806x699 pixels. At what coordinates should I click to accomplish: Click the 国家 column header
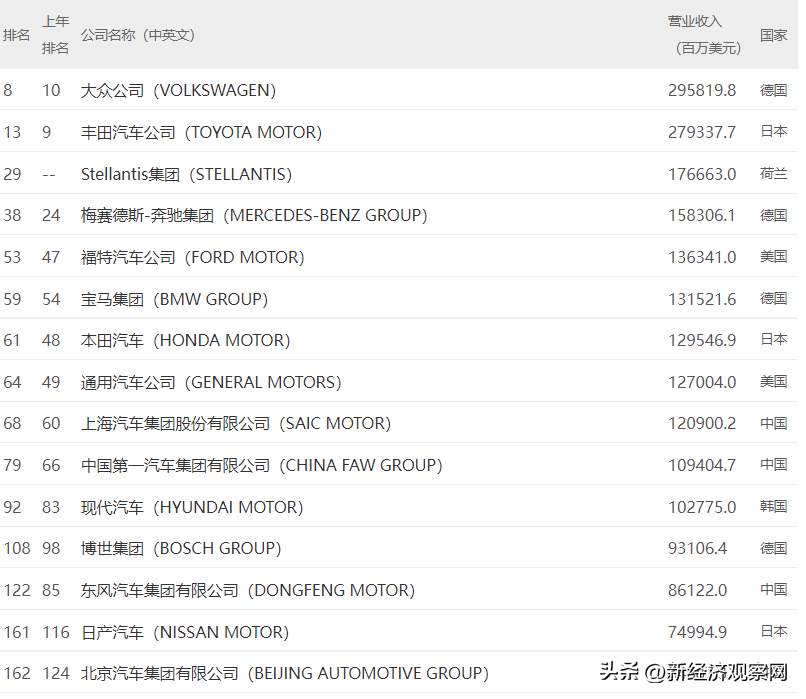click(x=773, y=35)
